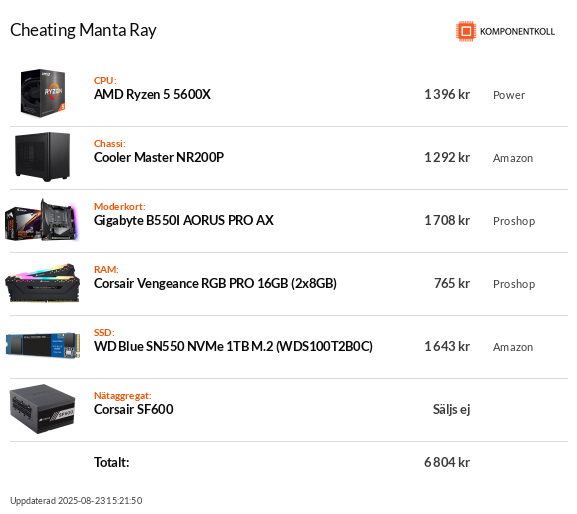The image size is (577, 514).
Task: Open the AMD Ryzen 5 5600X box image
Action: tap(43, 93)
